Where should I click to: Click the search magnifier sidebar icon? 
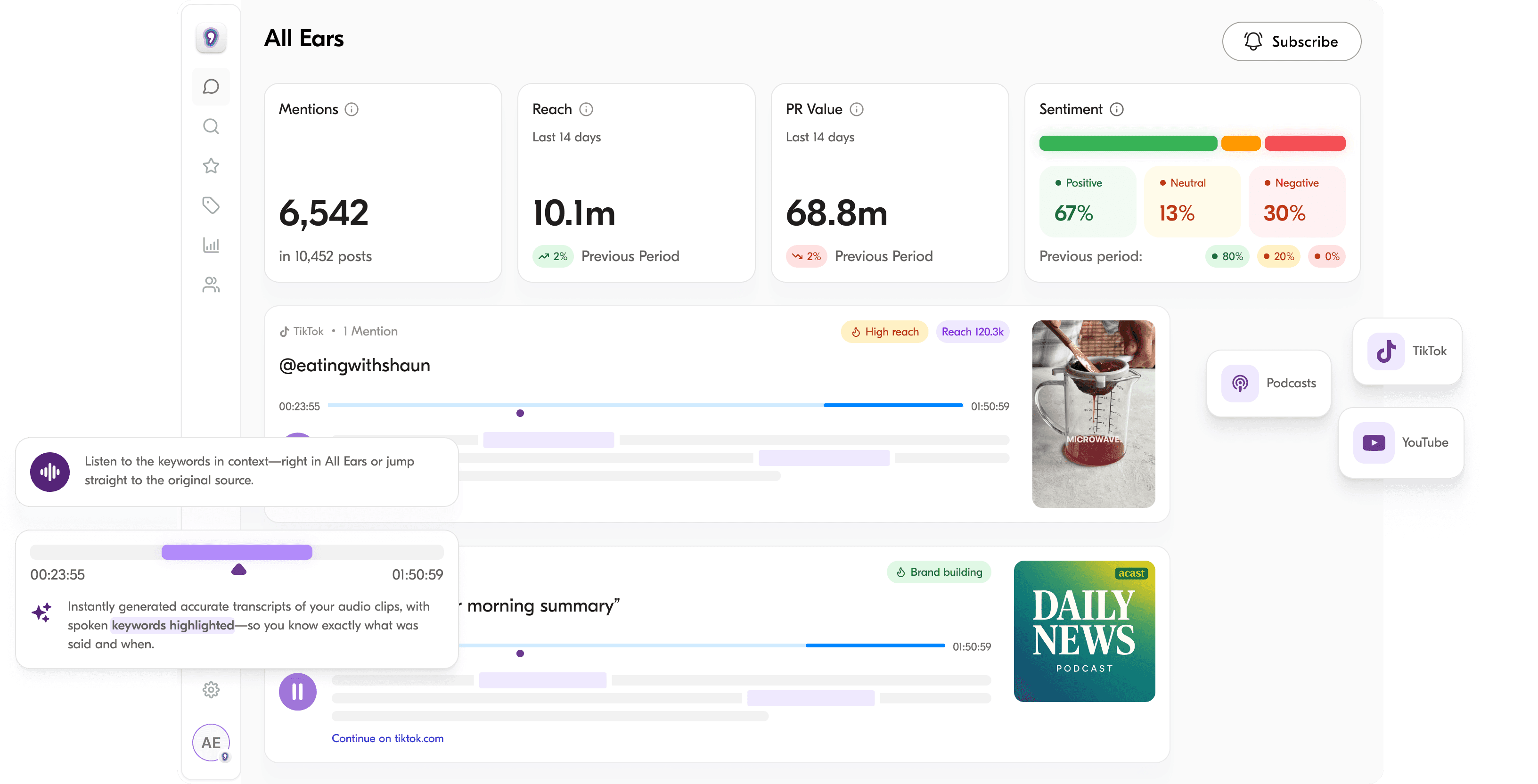211,126
